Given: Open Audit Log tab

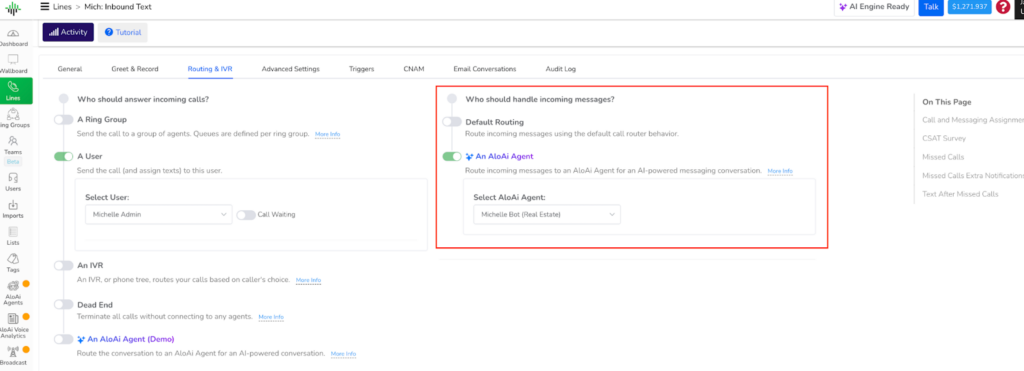Looking at the screenshot, I should point(561,69).
